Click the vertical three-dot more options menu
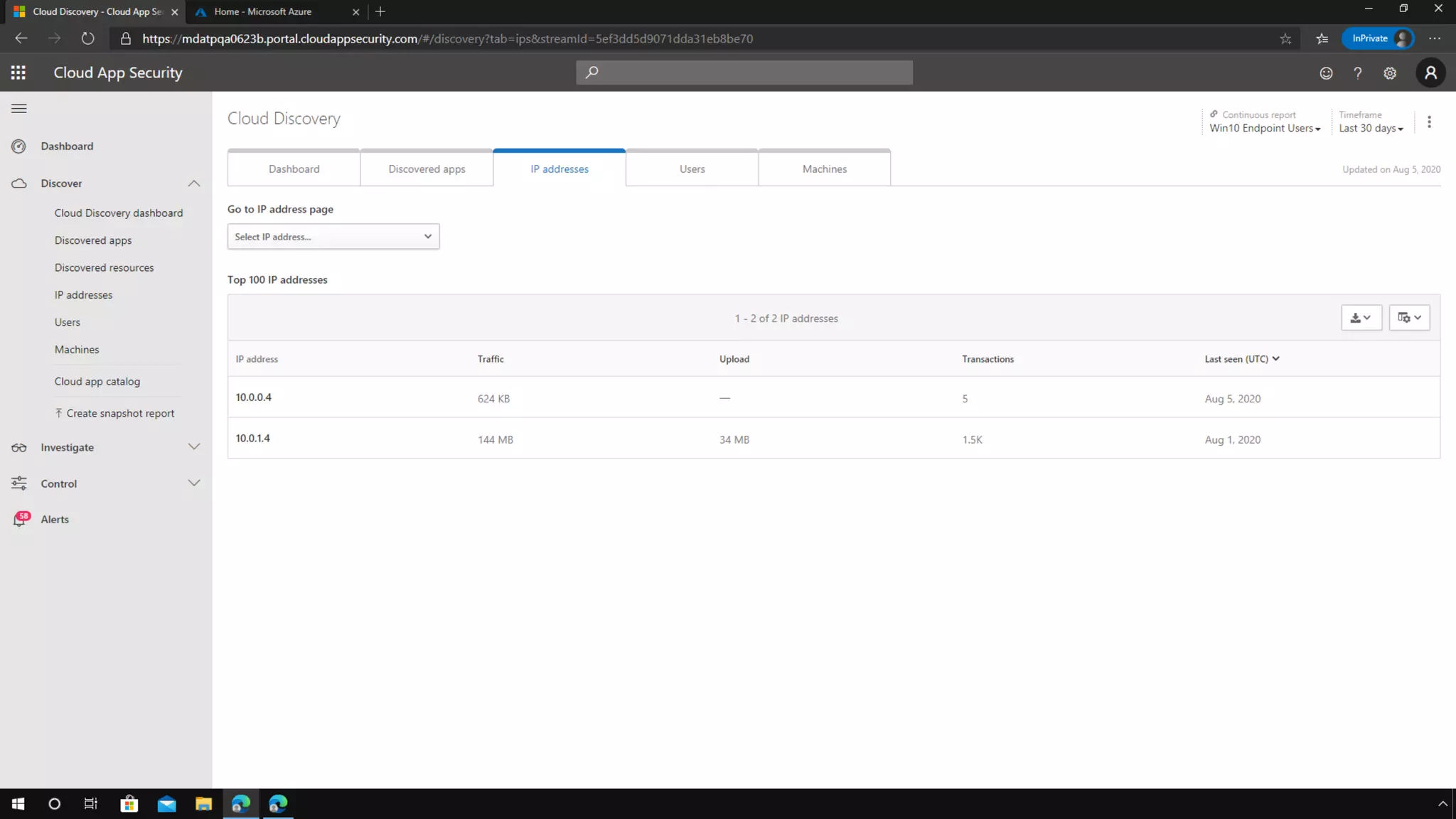This screenshot has height=819, width=1456. pos(1429,122)
